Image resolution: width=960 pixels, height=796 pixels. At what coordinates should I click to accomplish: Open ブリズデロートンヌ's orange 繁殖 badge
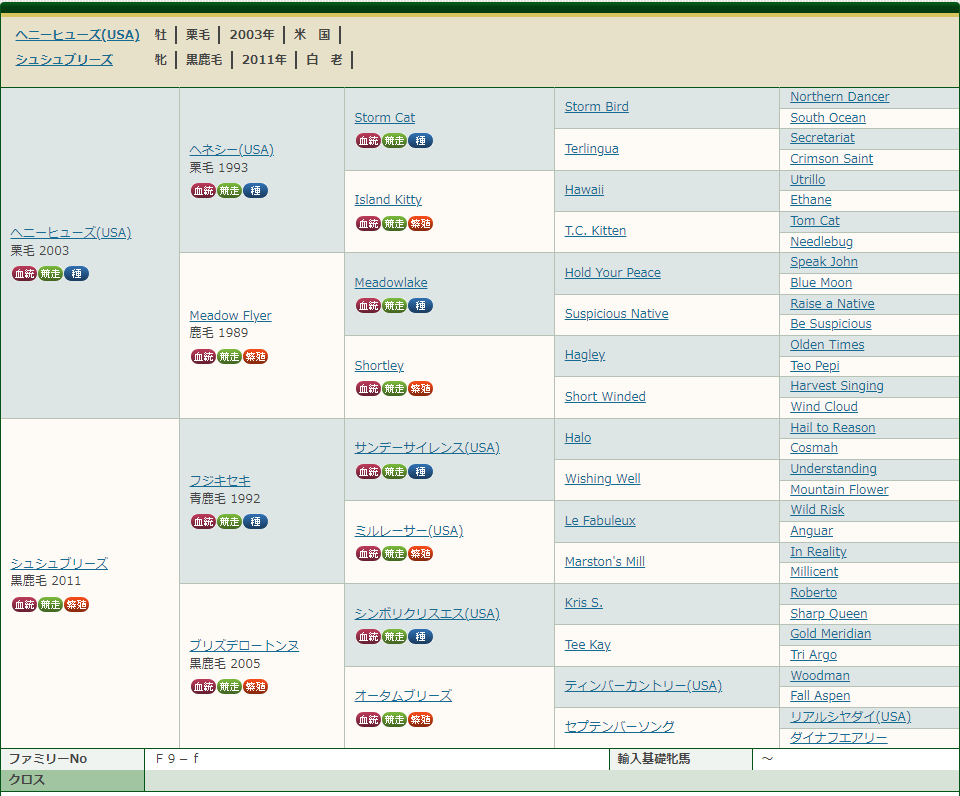[256, 686]
